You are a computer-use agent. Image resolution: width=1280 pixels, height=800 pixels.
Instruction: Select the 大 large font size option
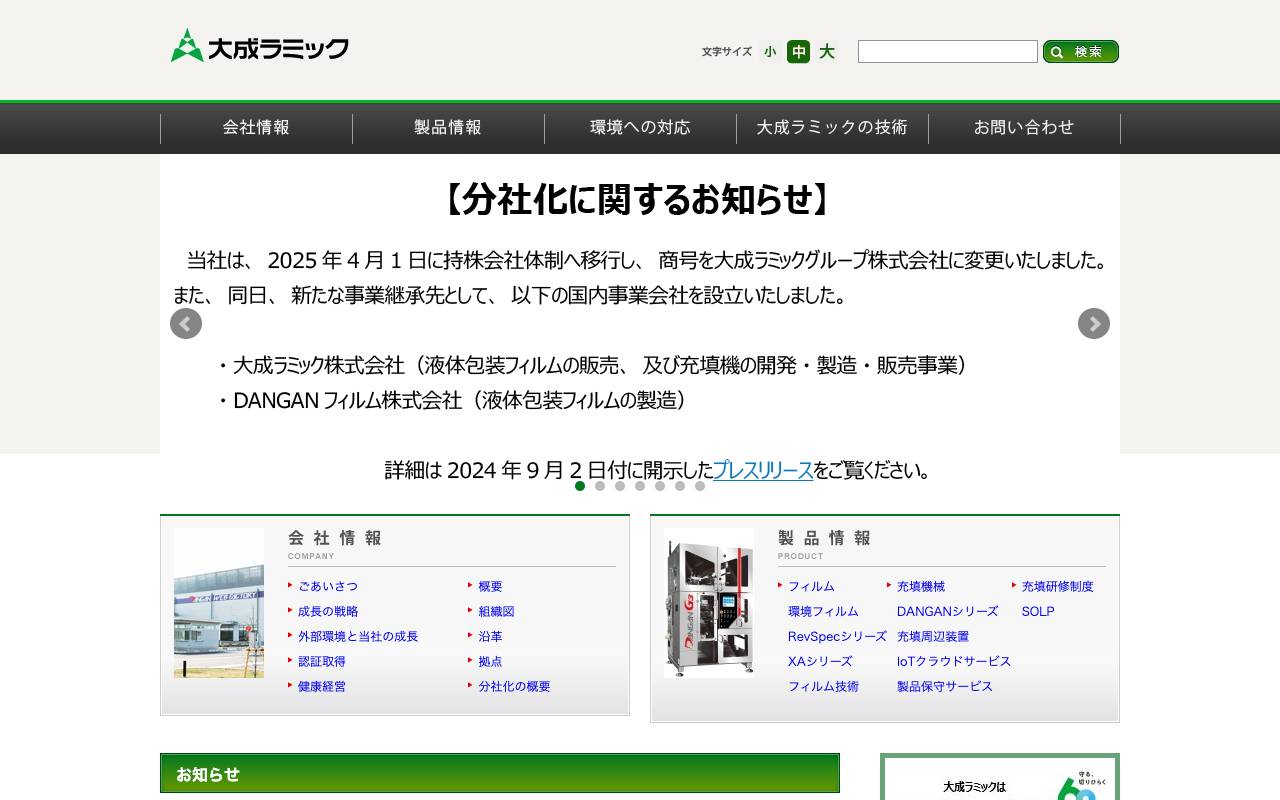pos(827,52)
